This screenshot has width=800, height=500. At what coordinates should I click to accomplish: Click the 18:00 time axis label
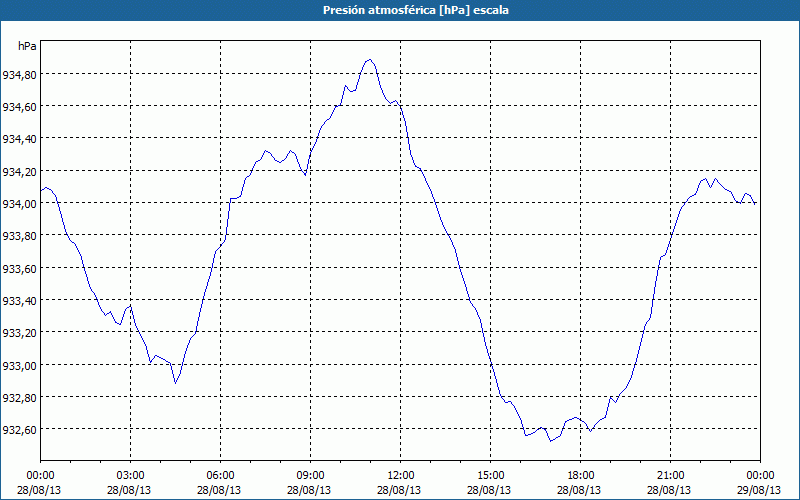click(581, 476)
